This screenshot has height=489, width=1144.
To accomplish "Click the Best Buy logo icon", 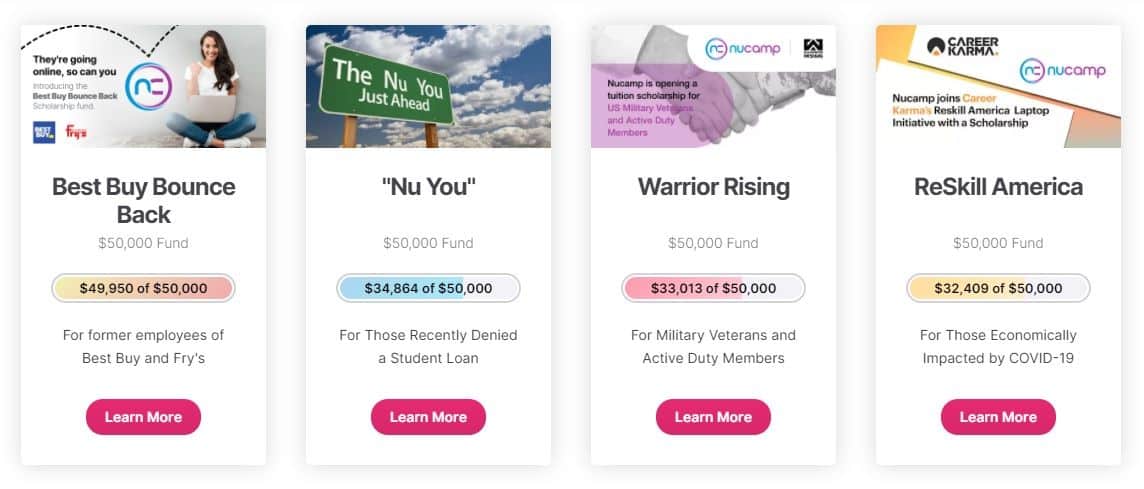I will (x=44, y=132).
